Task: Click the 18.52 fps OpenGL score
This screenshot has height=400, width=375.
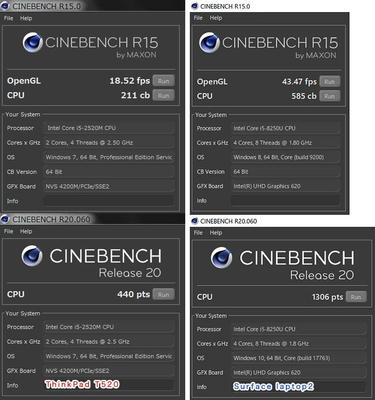Action: coord(130,81)
